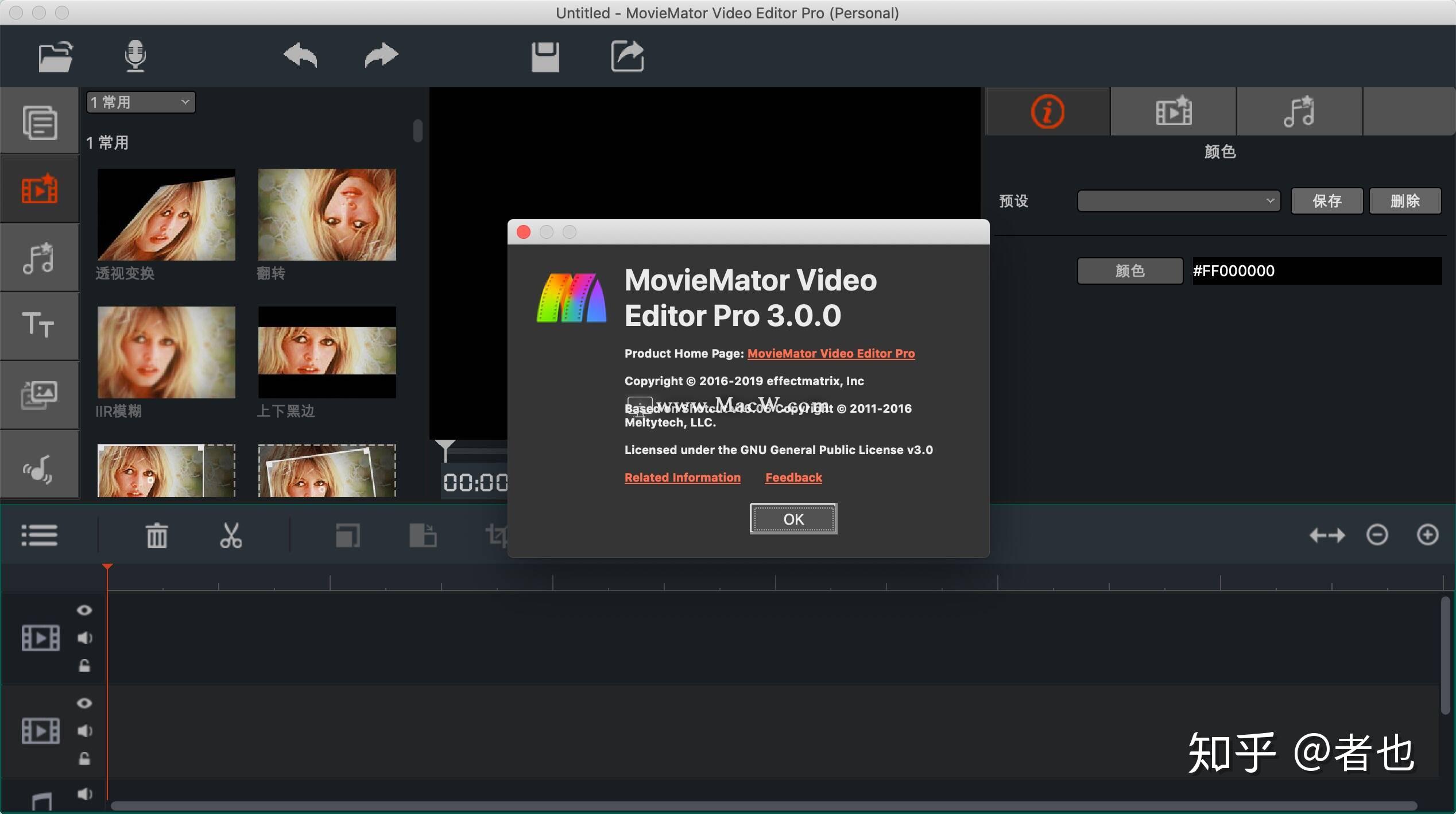Zoom in on the timeline

tap(1427, 535)
